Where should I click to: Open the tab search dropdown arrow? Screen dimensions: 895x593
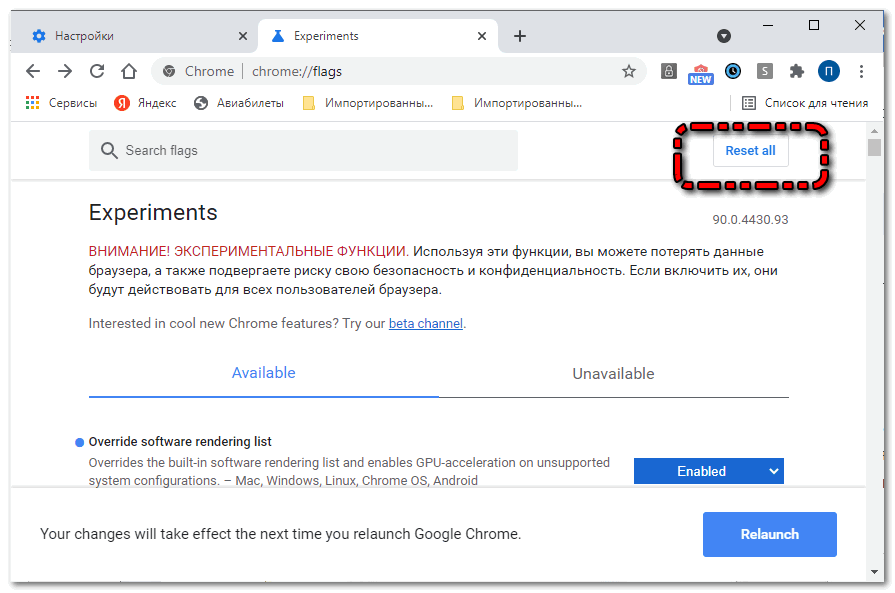coord(724,36)
